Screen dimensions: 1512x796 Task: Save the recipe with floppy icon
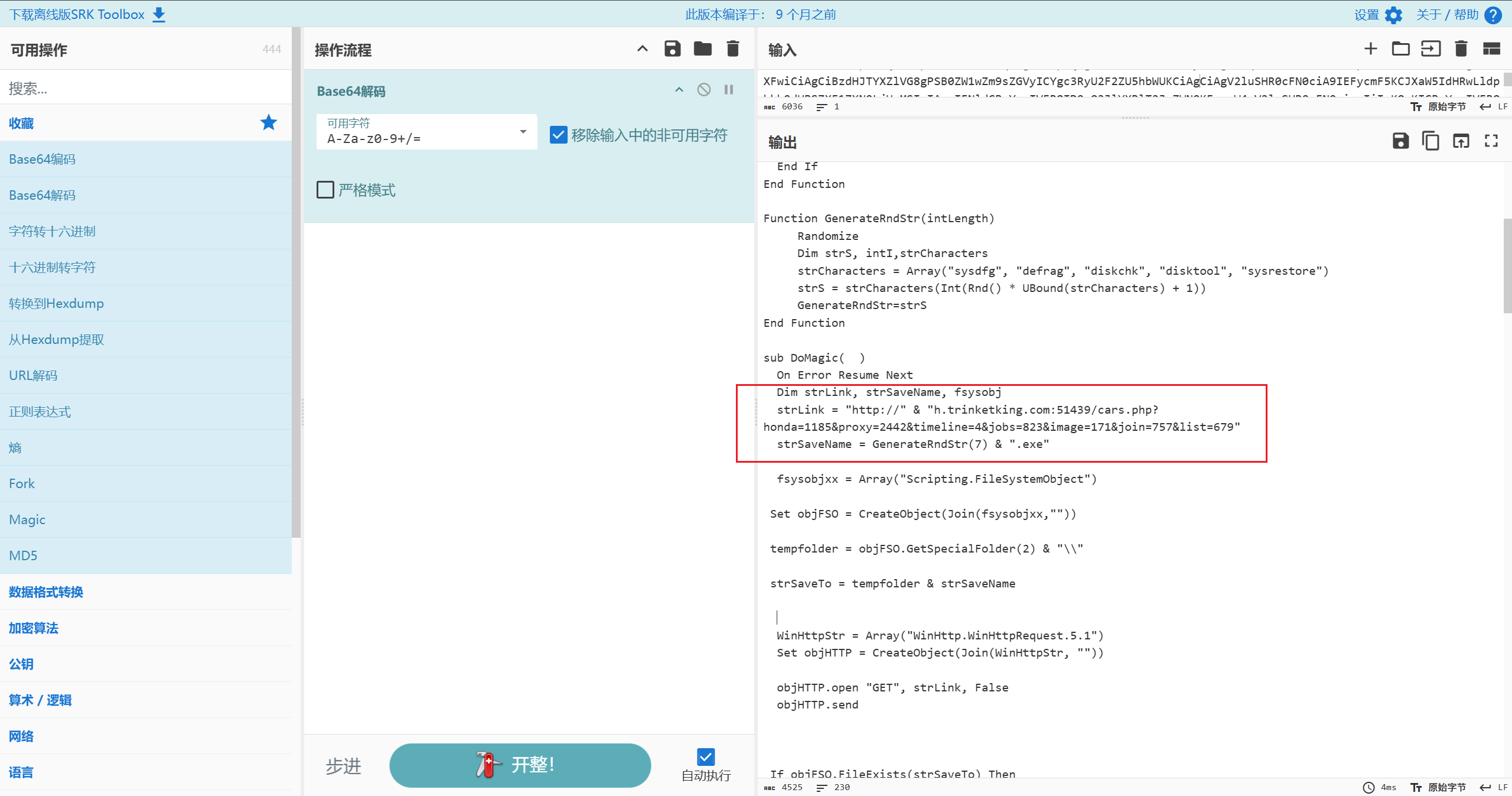(x=672, y=49)
